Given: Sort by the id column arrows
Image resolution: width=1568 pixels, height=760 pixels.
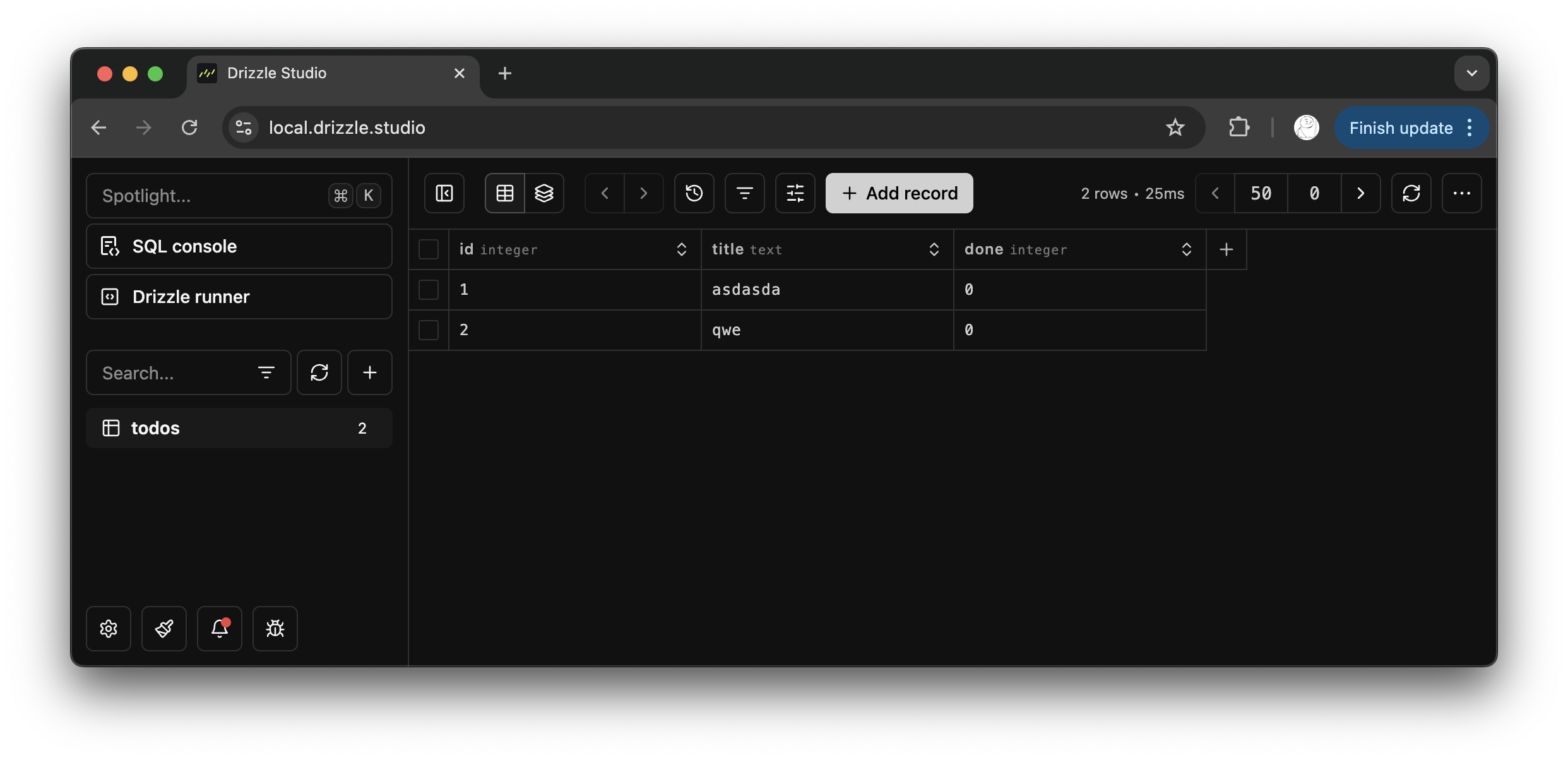Looking at the screenshot, I should [x=682, y=249].
